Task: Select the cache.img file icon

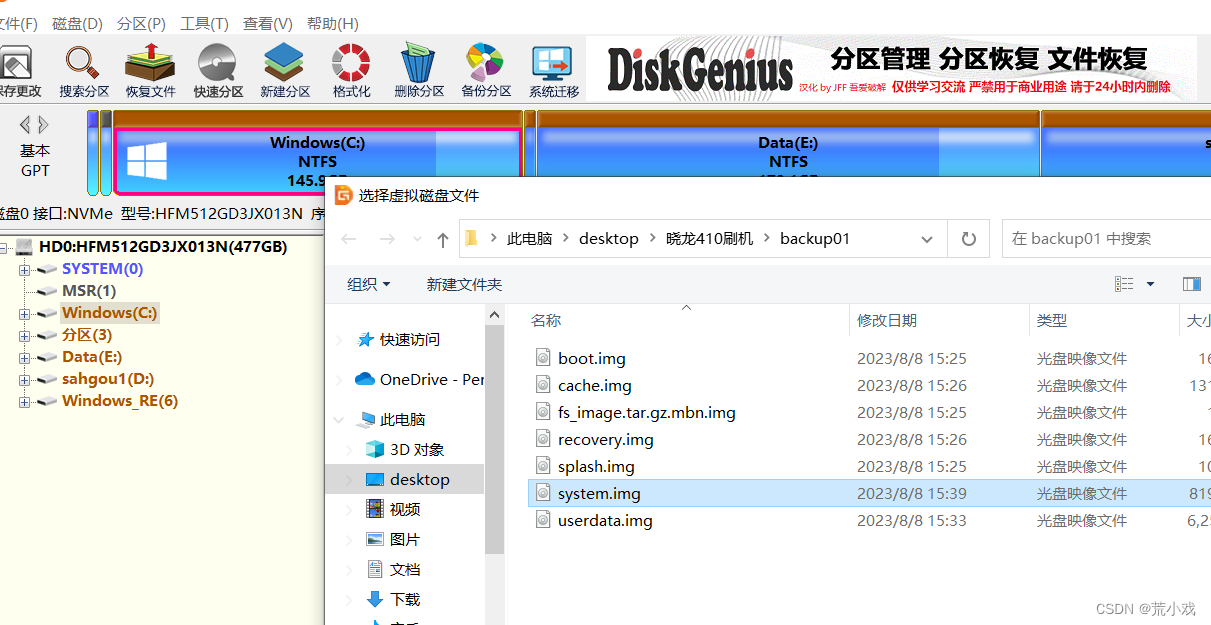Action: click(x=543, y=385)
